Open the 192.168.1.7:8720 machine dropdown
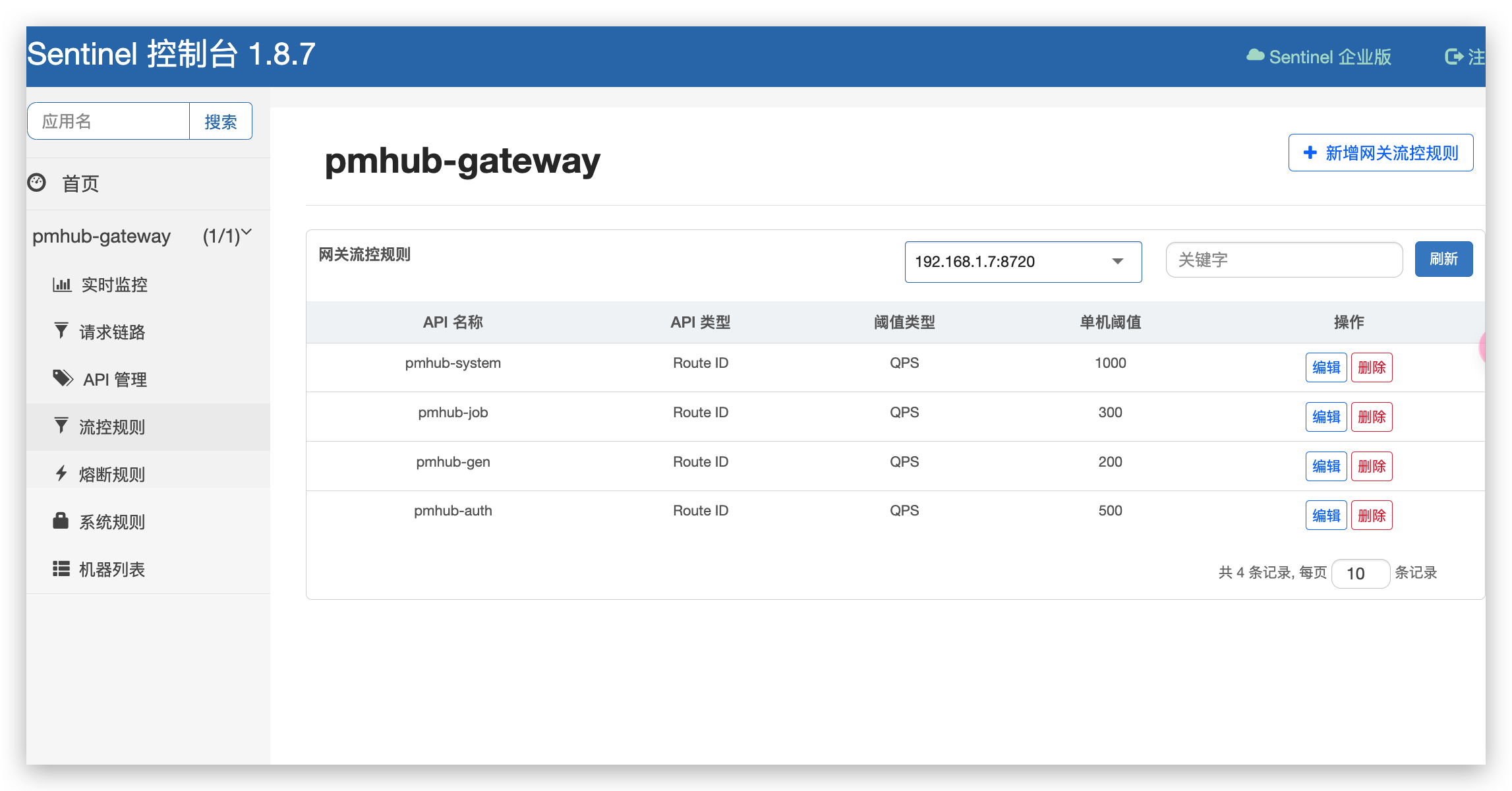This screenshot has height=791, width=1512. (x=1023, y=262)
